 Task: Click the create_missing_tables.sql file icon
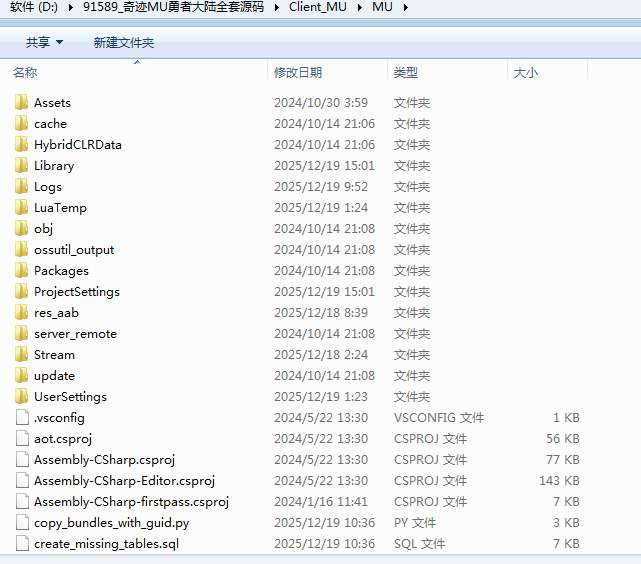(22, 544)
